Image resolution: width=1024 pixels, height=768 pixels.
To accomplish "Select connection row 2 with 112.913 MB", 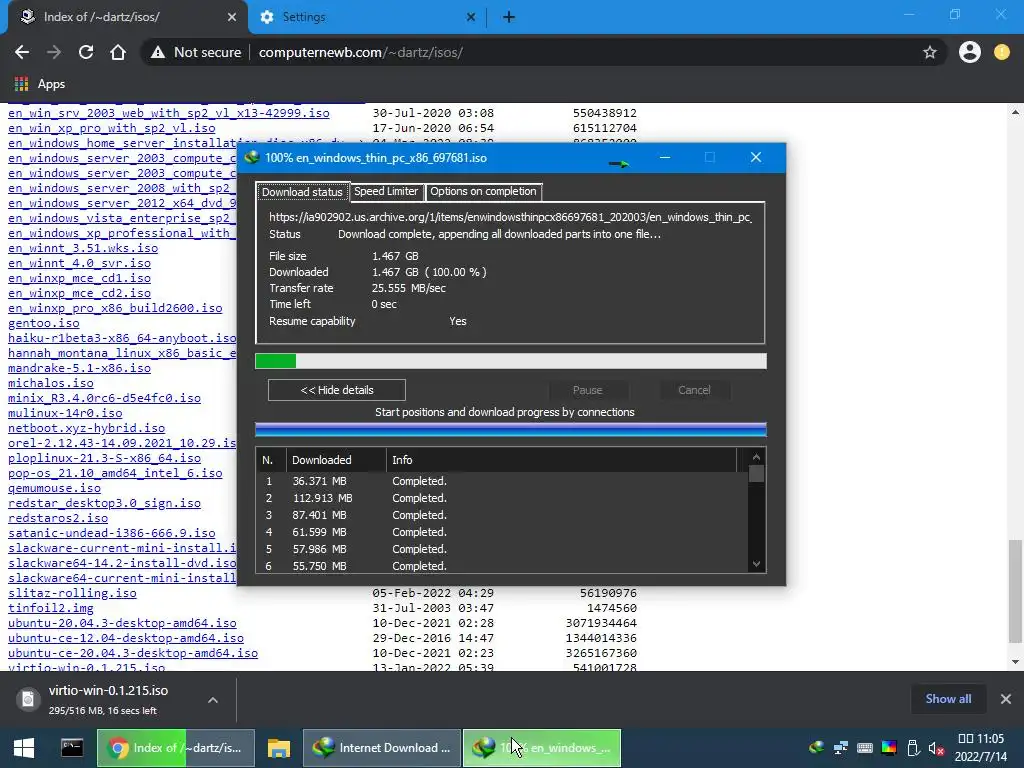I will [503, 498].
